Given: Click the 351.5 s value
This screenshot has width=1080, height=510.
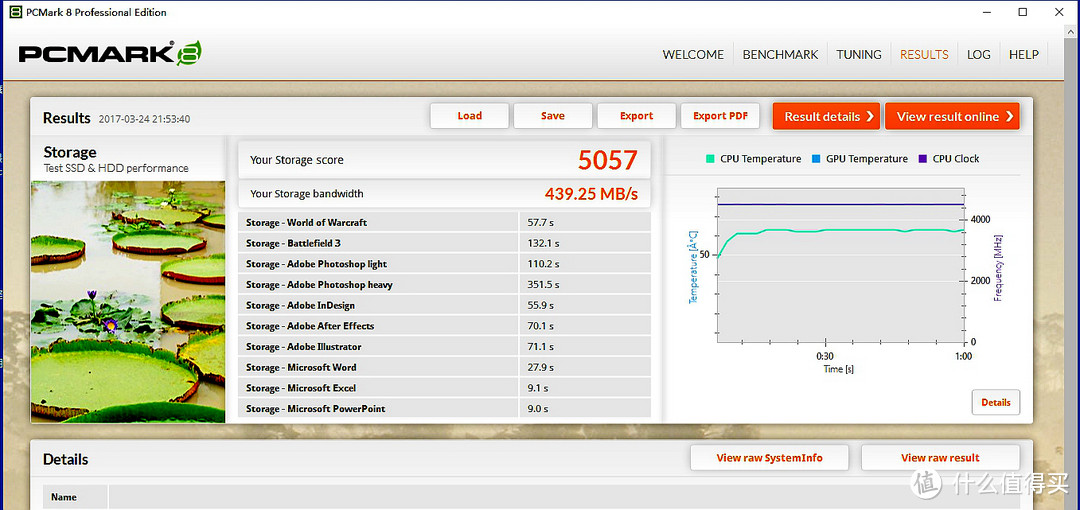Looking at the screenshot, I should pos(543,285).
